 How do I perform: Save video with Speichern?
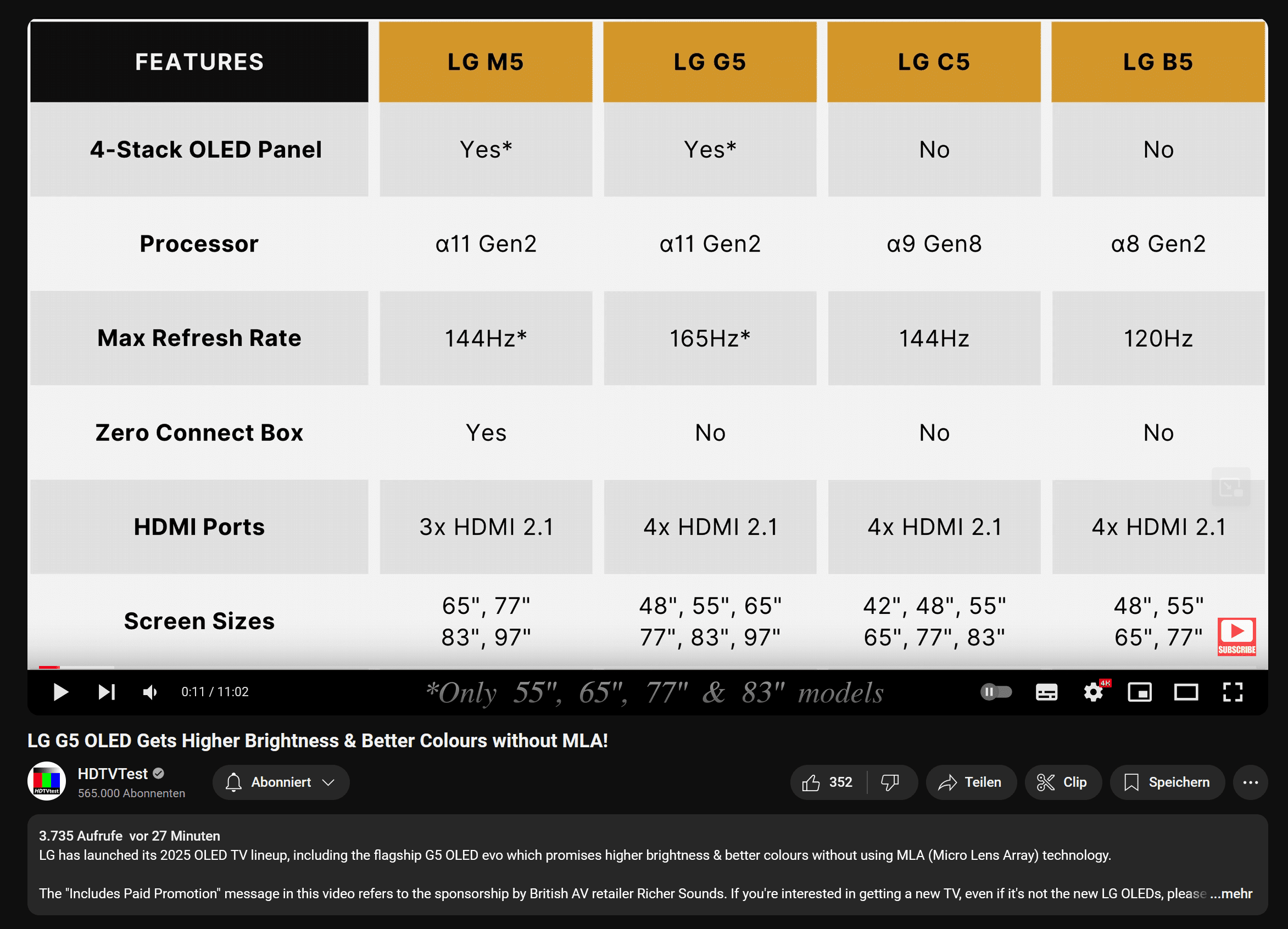pyautogui.click(x=1167, y=782)
